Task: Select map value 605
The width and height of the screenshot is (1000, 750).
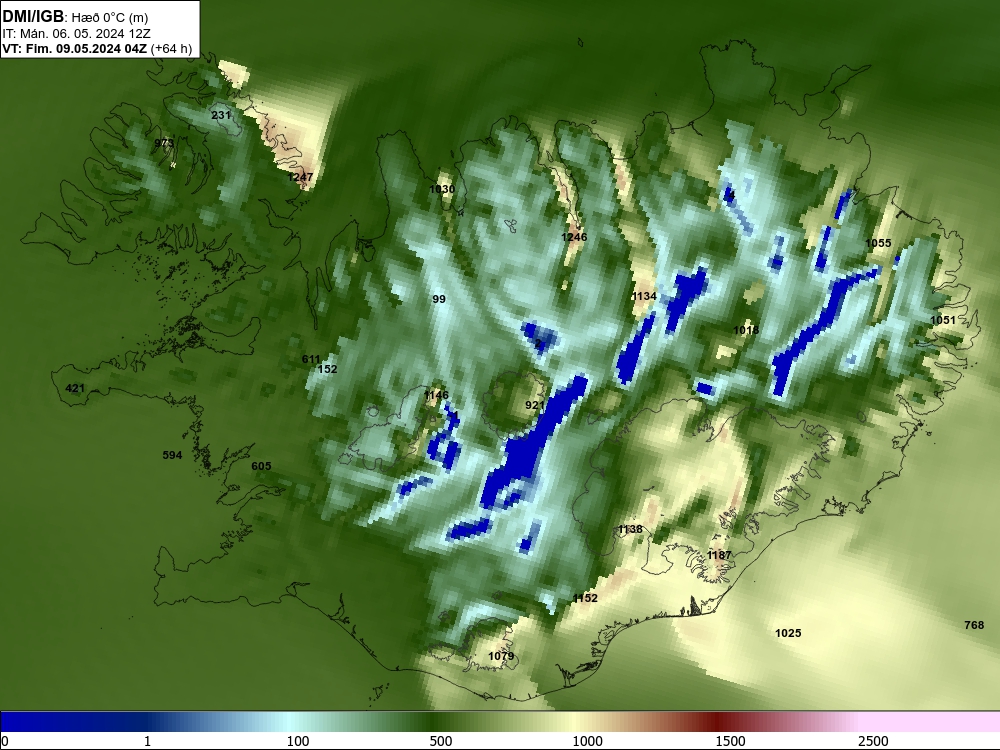Action: tap(261, 466)
